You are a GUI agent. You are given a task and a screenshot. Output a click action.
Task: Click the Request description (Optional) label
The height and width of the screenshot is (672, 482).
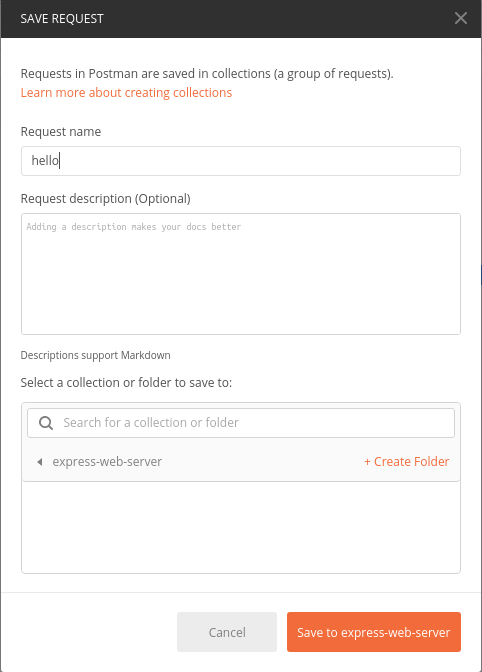pos(106,199)
